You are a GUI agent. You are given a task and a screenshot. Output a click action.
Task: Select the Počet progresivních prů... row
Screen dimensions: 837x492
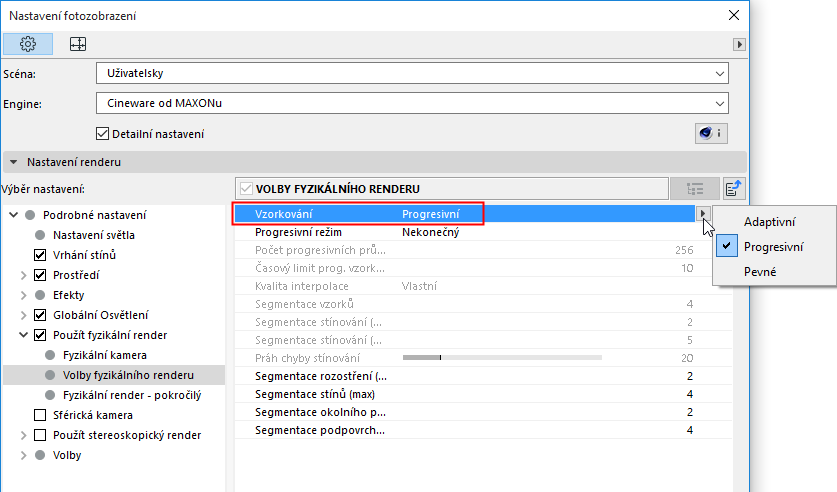pos(483,250)
